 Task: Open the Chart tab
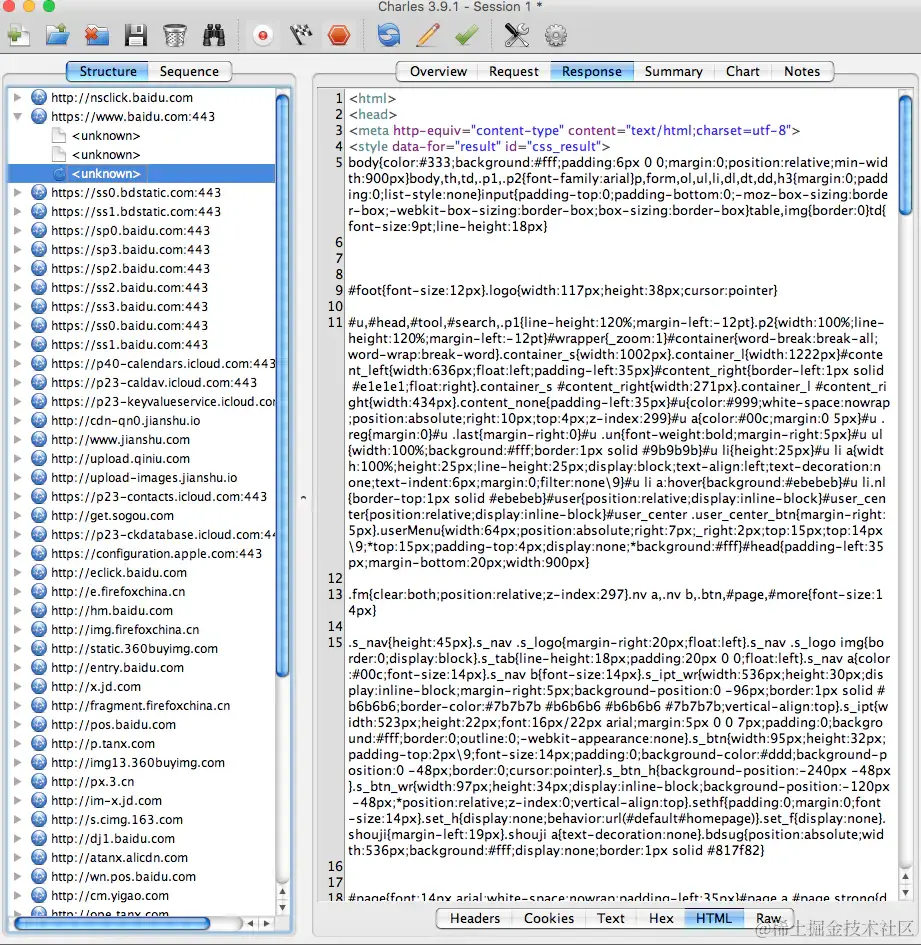(743, 71)
